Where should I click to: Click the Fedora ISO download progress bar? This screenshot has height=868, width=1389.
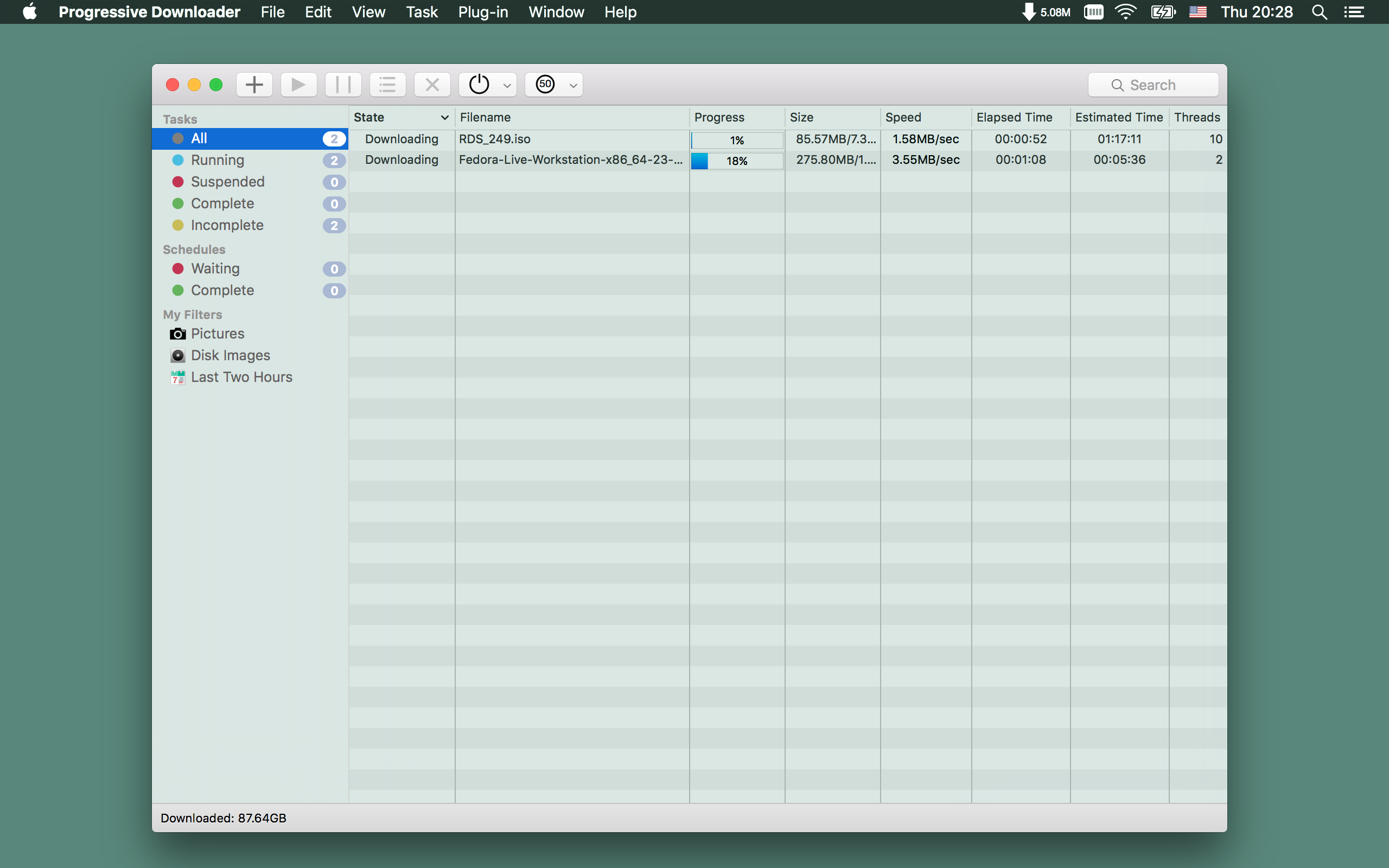[x=736, y=160]
